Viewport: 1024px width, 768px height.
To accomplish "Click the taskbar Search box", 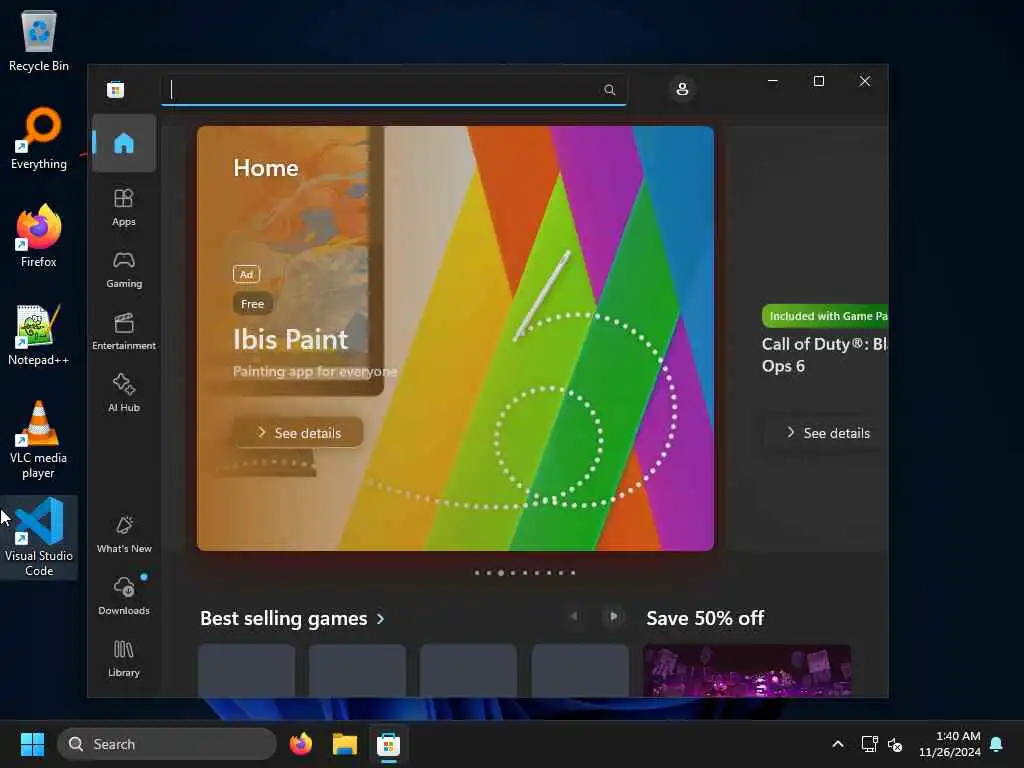I will 167,744.
